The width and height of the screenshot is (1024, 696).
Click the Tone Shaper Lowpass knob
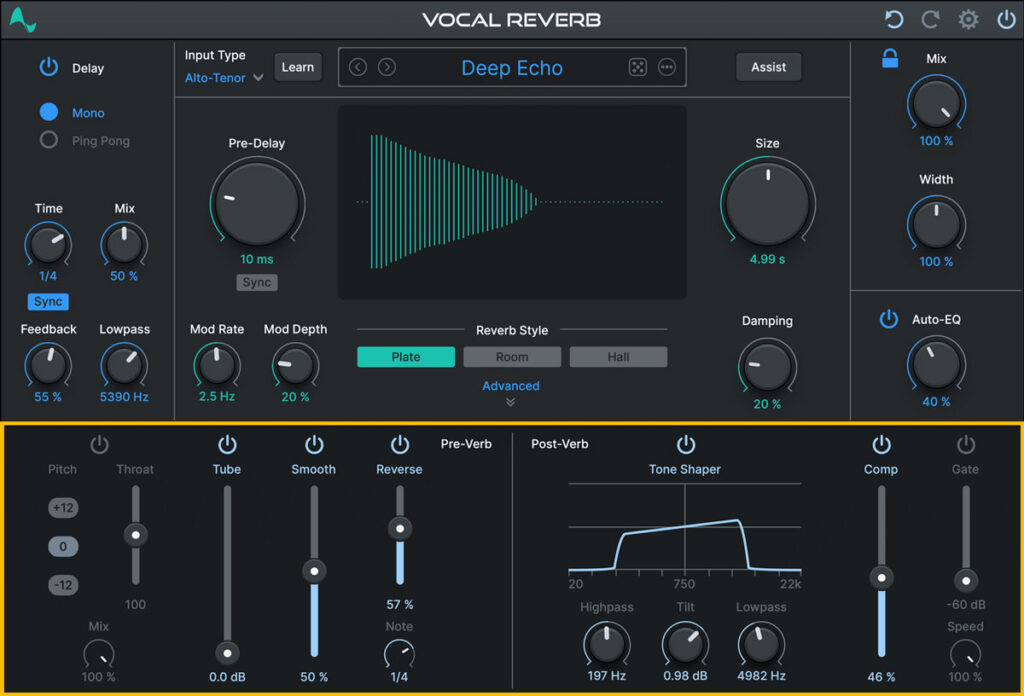pos(761,644)
